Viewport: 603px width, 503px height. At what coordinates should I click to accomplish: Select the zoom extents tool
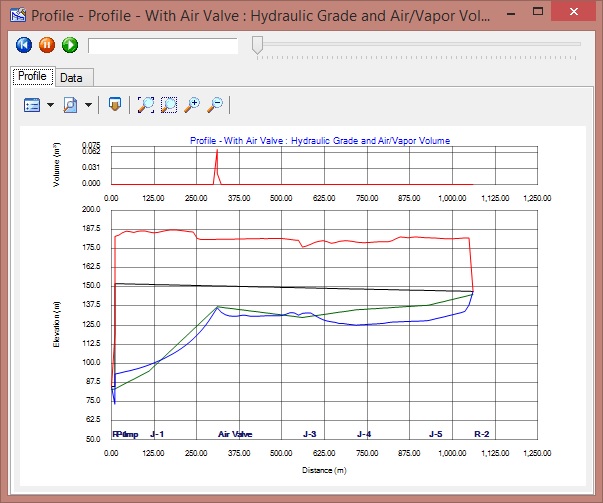pyautogui.click(x=147, y=104)
